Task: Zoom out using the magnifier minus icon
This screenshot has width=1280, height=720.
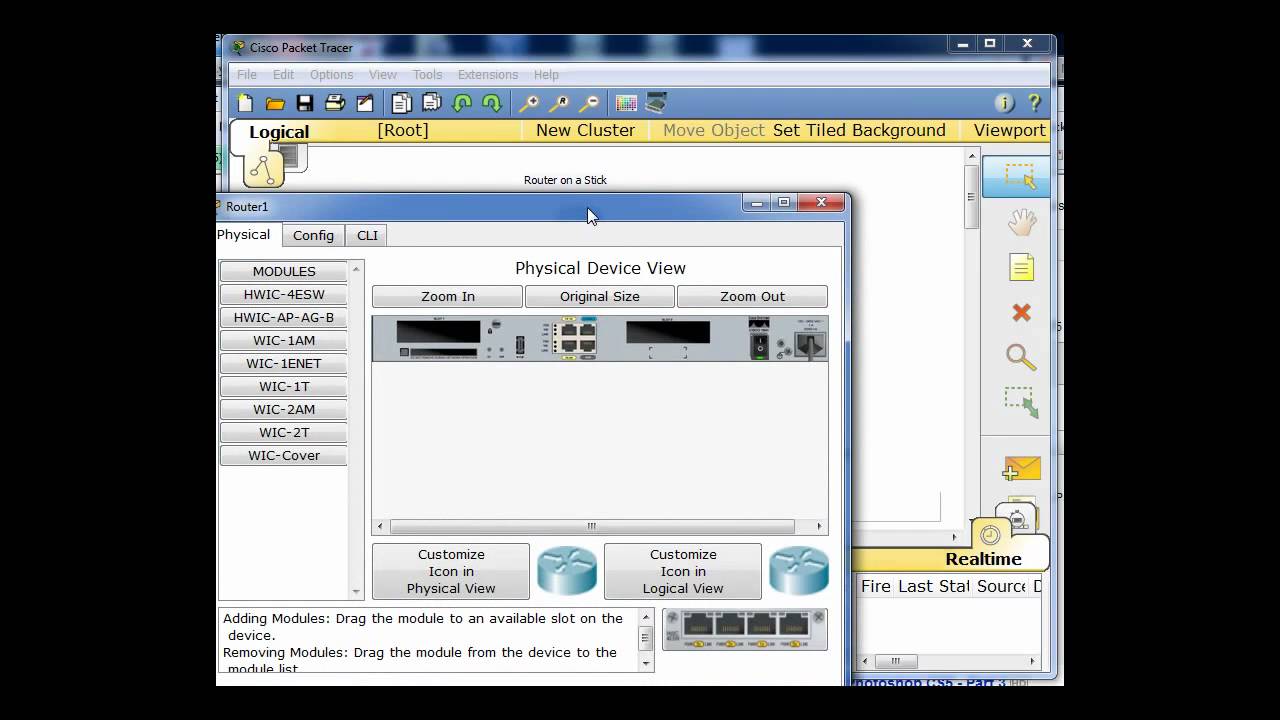Action: pos(590,103)
